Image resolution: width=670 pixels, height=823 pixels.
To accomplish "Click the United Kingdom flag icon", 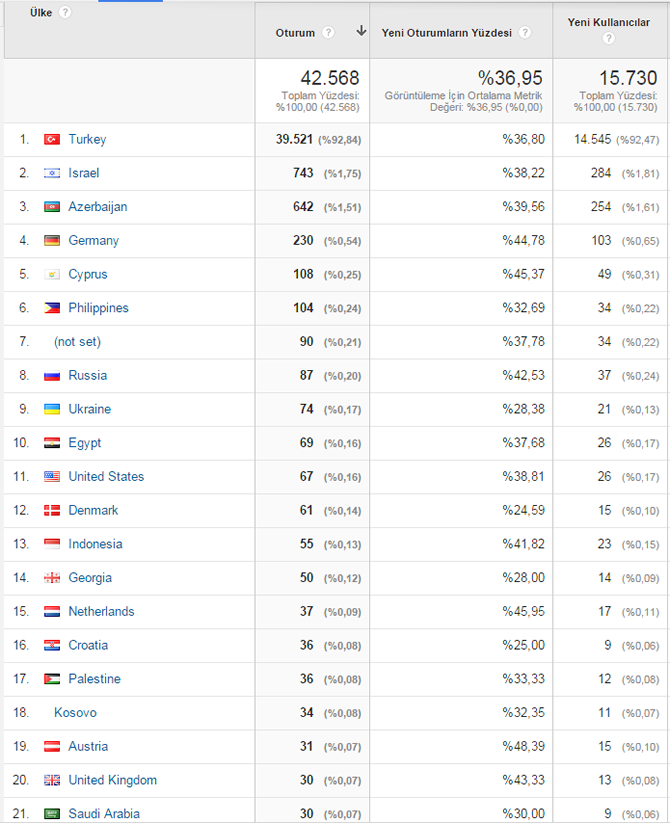I will coord(52,780).
